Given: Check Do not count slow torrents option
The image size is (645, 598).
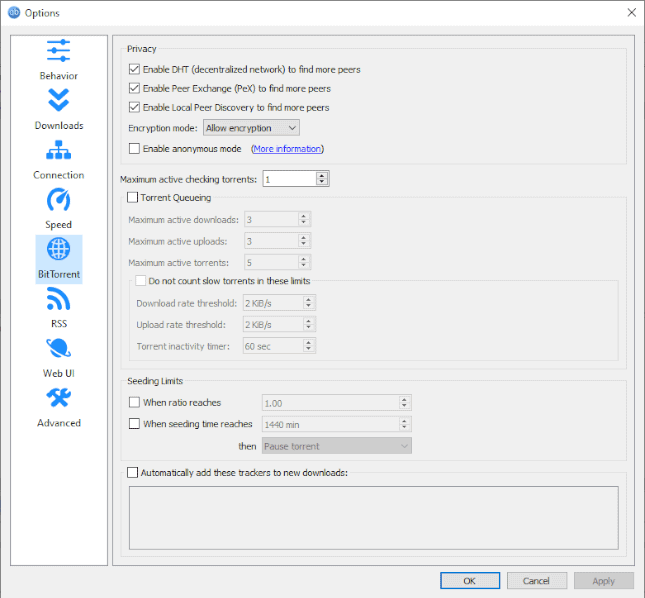Looking at the screenshot, I should coord(141,281).
